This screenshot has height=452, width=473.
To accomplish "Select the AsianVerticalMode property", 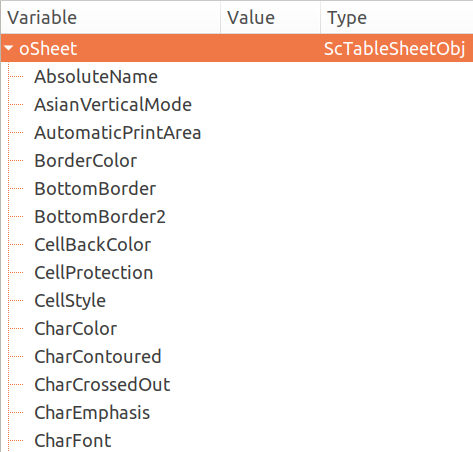I will tap(113, 105).
